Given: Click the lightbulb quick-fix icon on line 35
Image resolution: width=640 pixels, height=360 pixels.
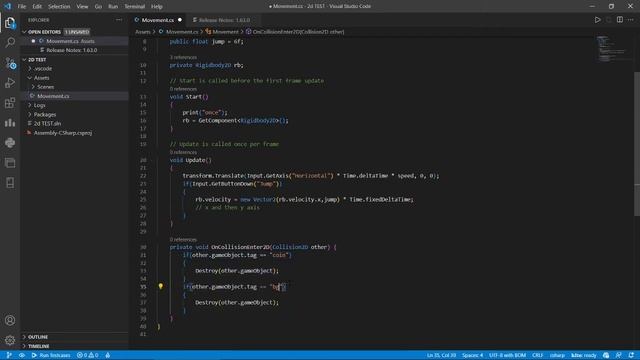Looking at the screenshot, I should pos(160,287).
